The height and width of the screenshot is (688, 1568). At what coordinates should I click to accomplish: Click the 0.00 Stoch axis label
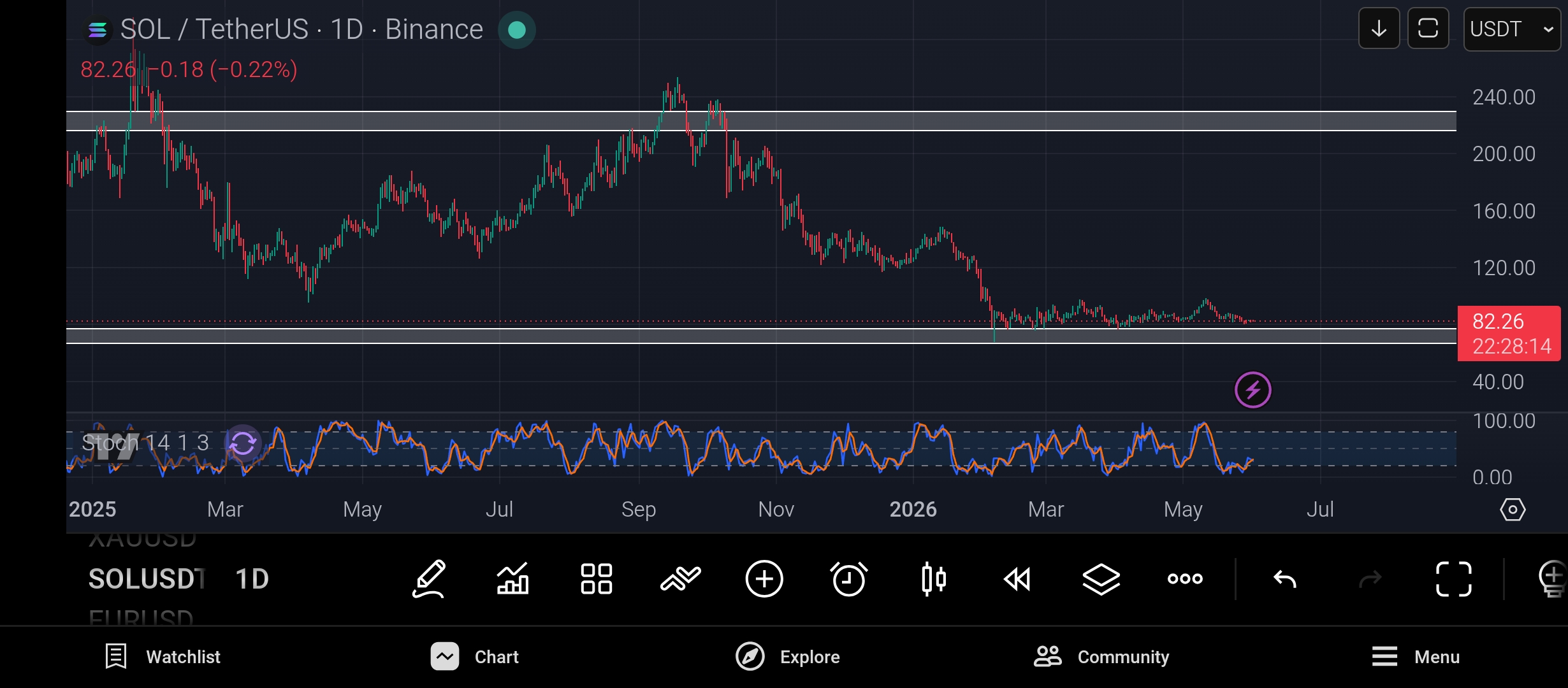click(x=1492, y=477)
